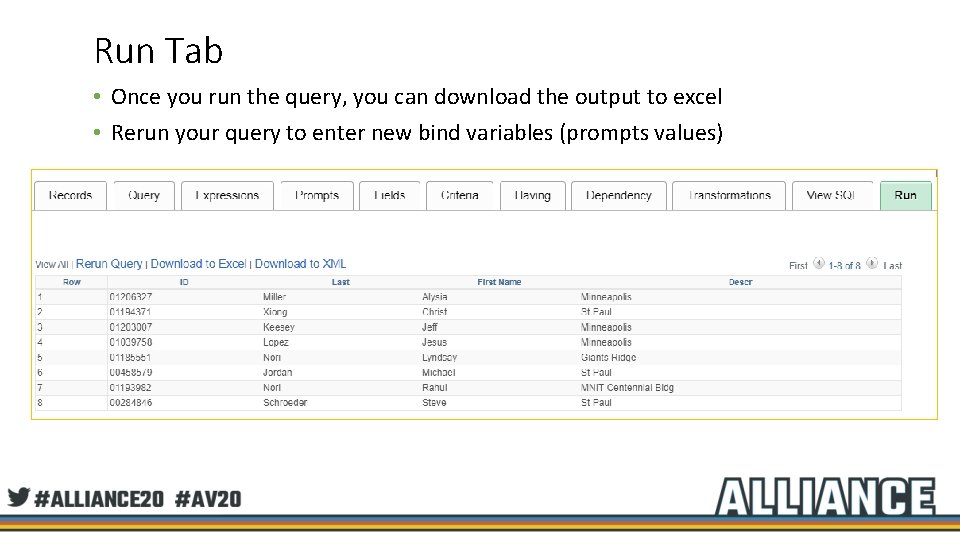The height and width of the screenshot is (540, 960).
Task: Select last name cell Schroeder
Action: pyautogui.click(x=285, y=403)
